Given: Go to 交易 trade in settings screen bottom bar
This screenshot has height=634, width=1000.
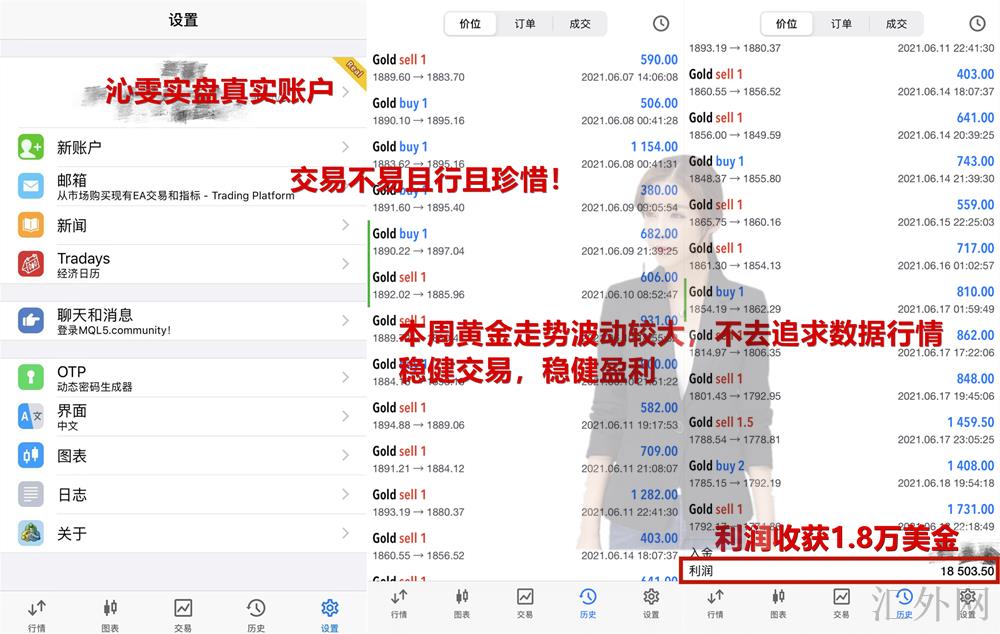Looking at the screenshot, I should pos(183,615).
